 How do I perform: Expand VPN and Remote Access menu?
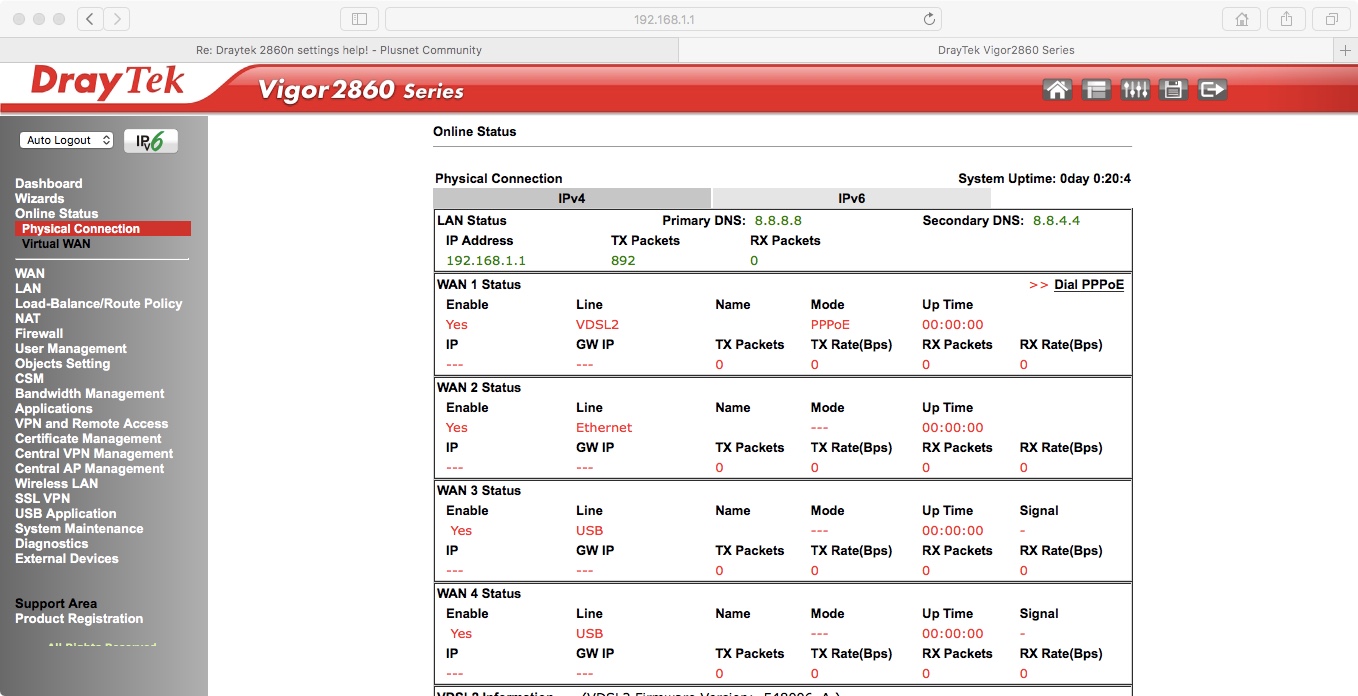91,424
